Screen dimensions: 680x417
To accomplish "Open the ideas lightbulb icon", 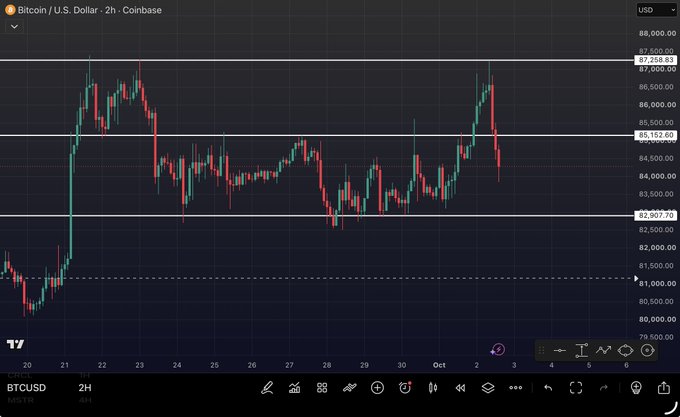I will pos(636,388).
